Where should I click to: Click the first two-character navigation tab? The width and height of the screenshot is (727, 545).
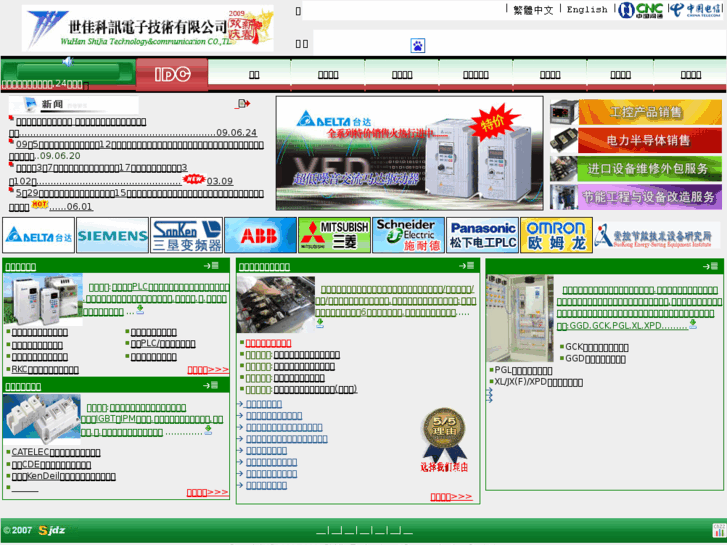click(x=254, y=75)
